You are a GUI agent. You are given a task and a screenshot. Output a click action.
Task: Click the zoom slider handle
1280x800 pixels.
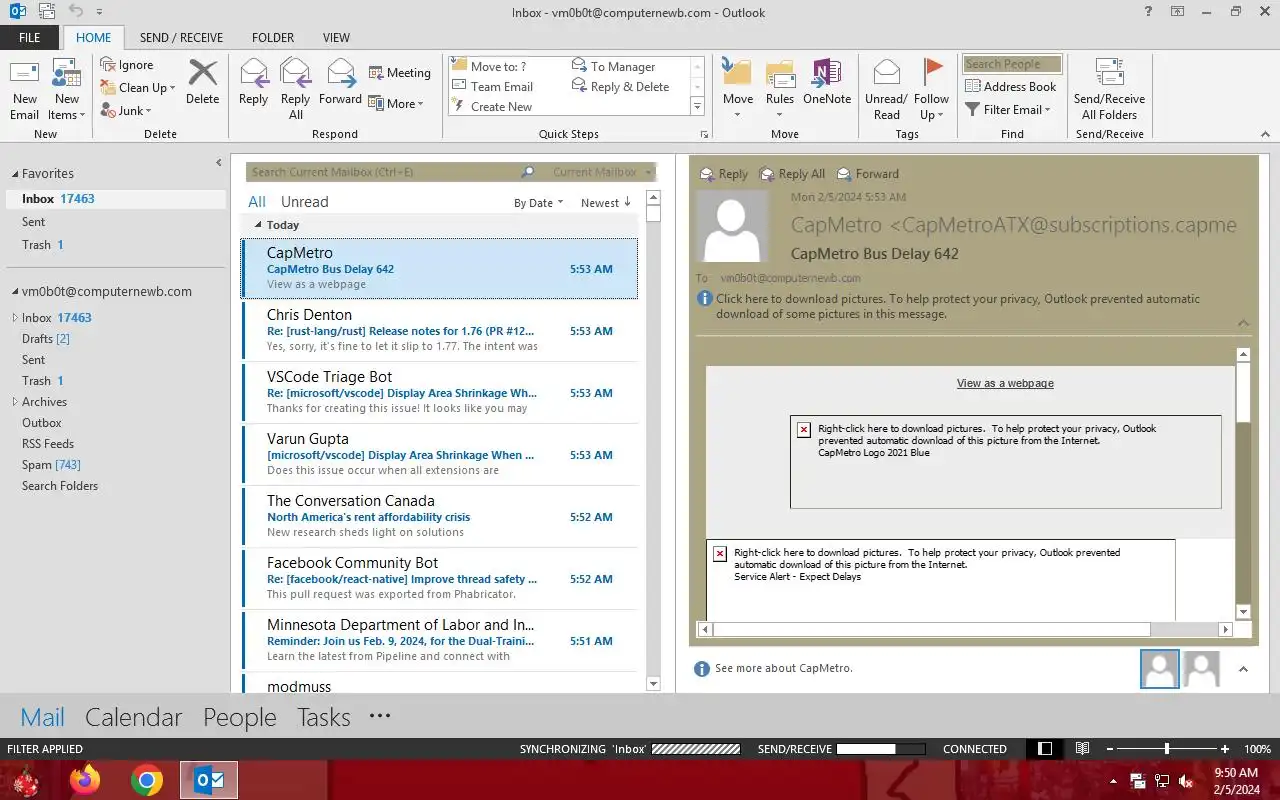(x=1167, y=749)
